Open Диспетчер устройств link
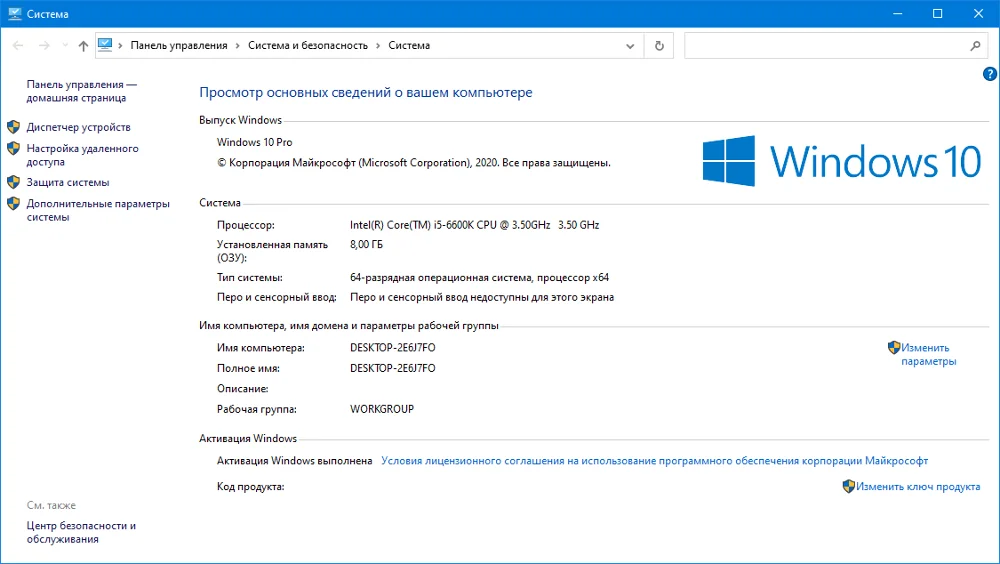Screen dimensions: 1000x564 [x=78, y=127]
